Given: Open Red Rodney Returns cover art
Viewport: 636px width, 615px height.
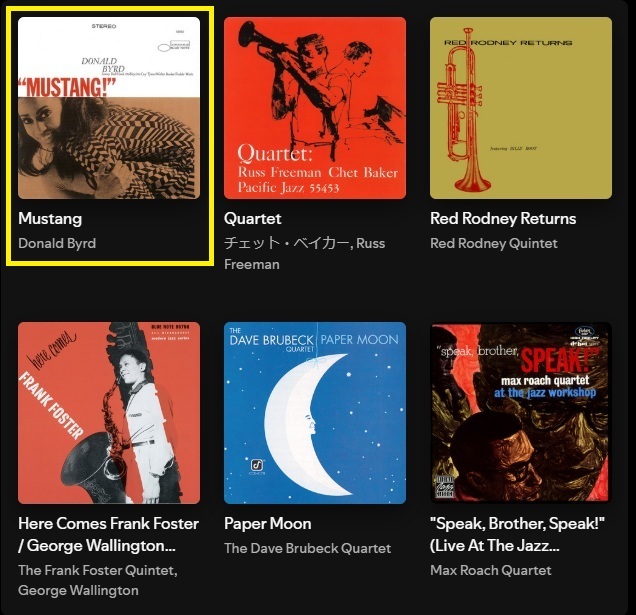Looking at the screenshot, I should pos(521,108).
